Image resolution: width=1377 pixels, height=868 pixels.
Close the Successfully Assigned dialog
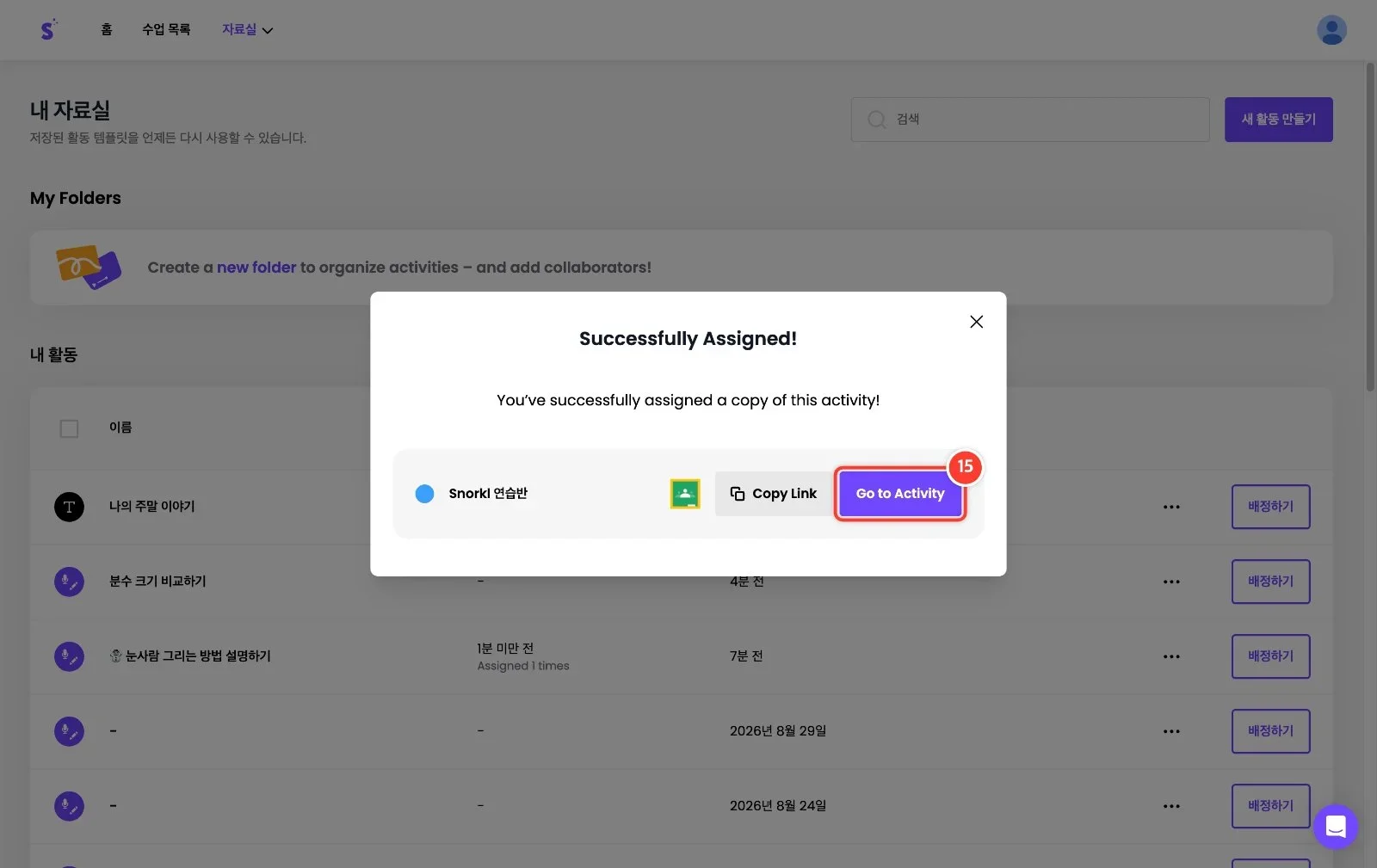(976, 322)
